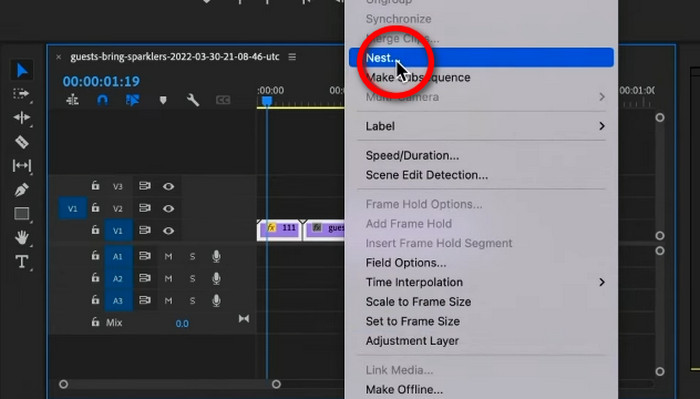
Task: Add Marker in the timeline header
Action: [x=163, y=100]
